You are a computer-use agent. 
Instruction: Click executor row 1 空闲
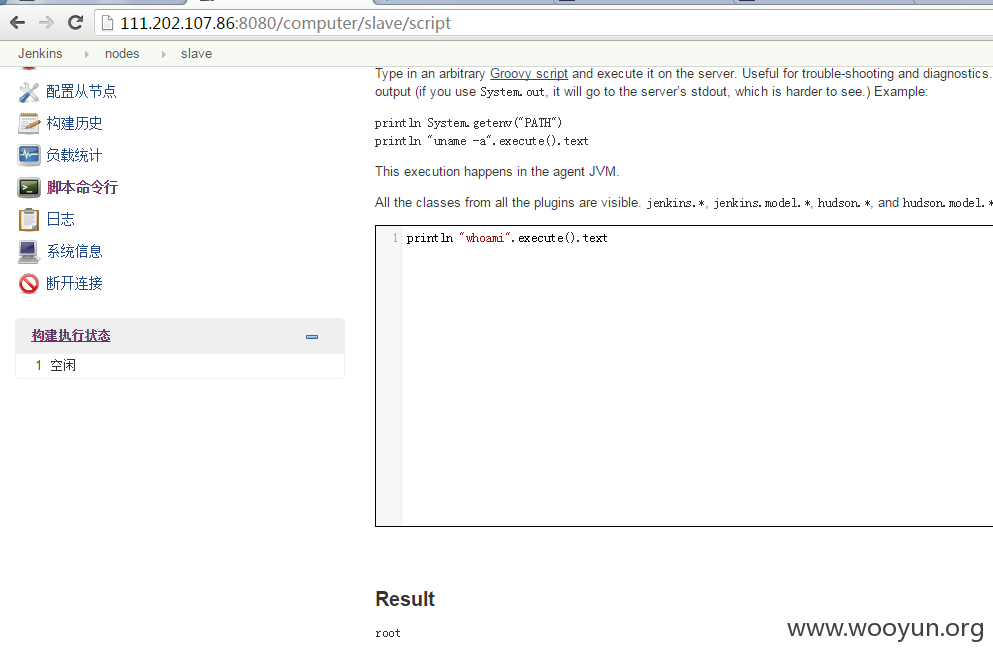(x=180, y=366)
